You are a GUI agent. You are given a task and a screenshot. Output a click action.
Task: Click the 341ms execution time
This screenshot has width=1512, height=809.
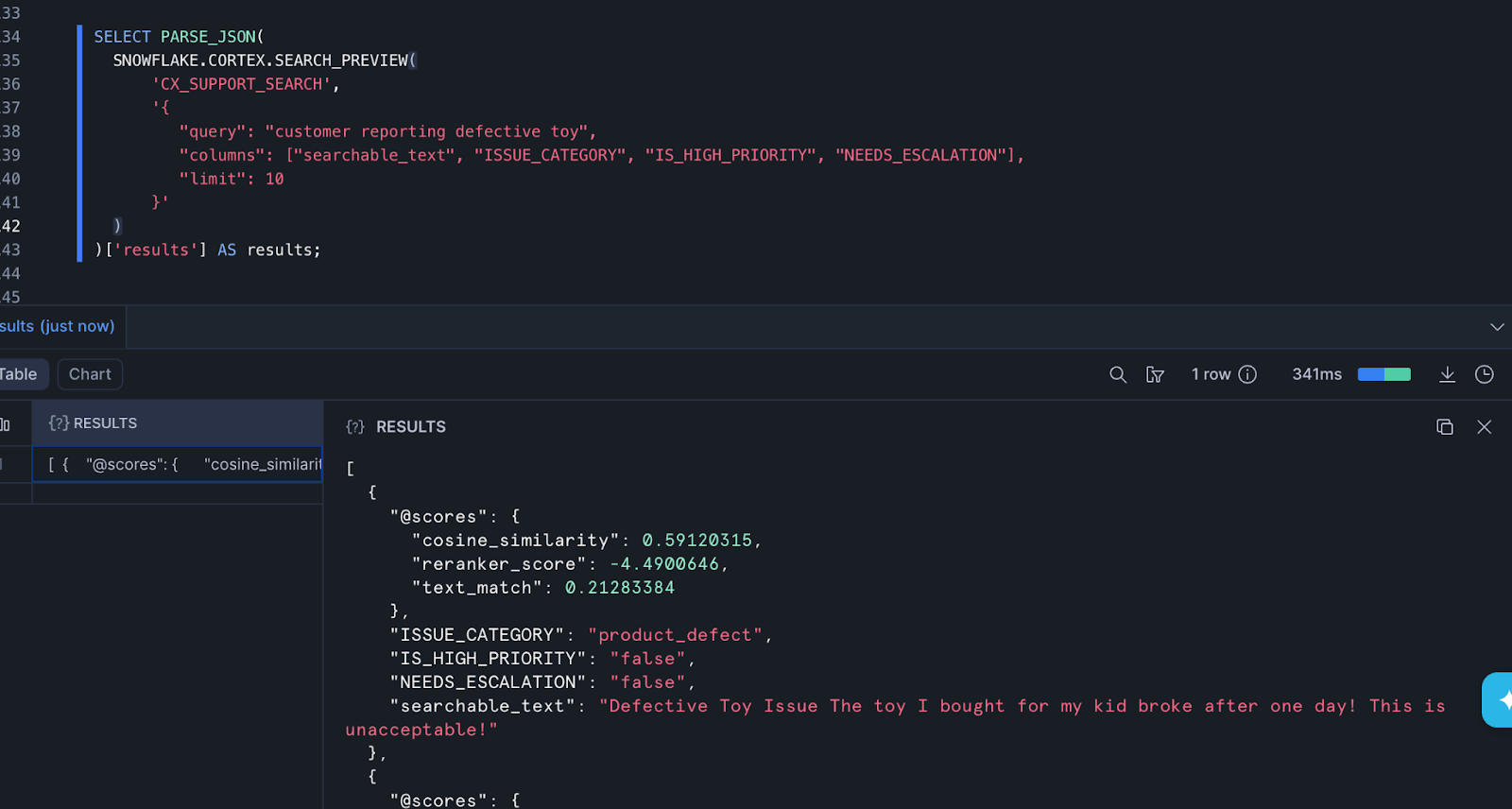tap(1316, 374)
